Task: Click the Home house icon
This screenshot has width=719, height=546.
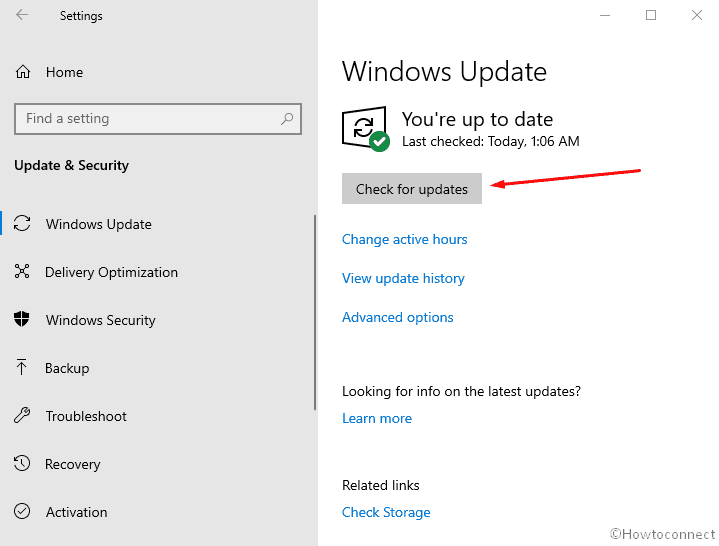Action: point(23,72)
